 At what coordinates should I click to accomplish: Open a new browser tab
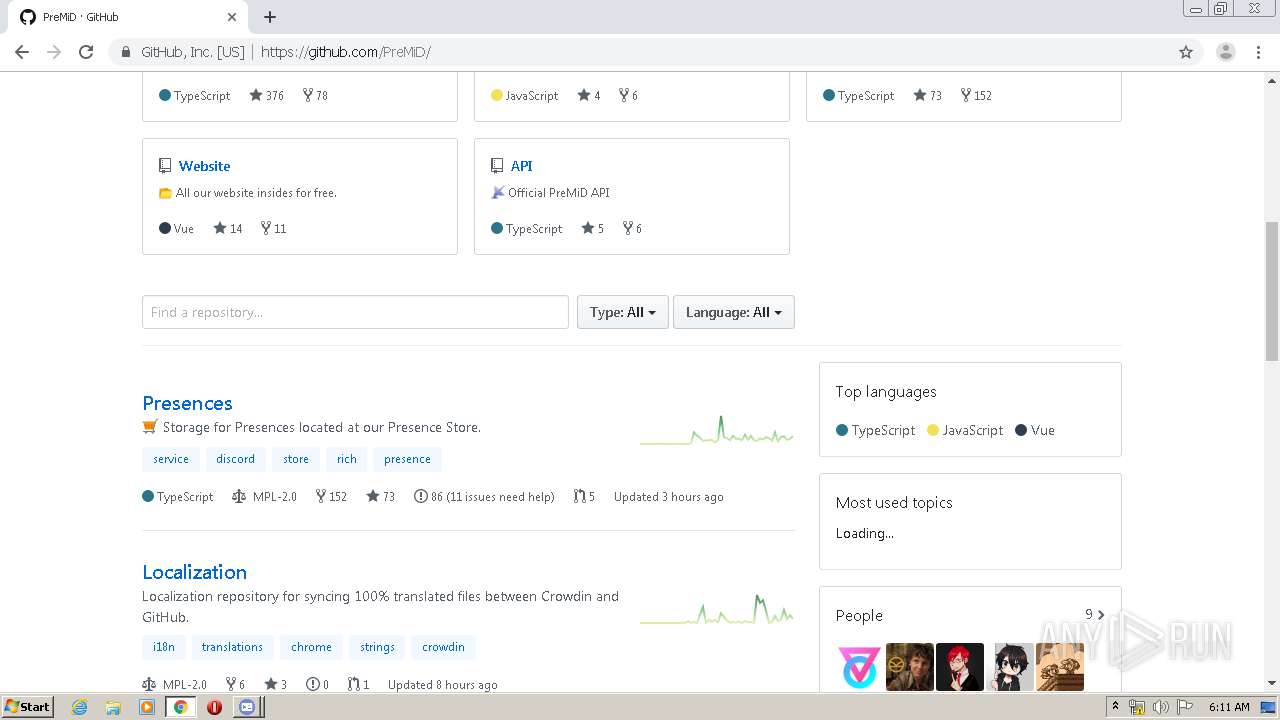click(270, 17)
